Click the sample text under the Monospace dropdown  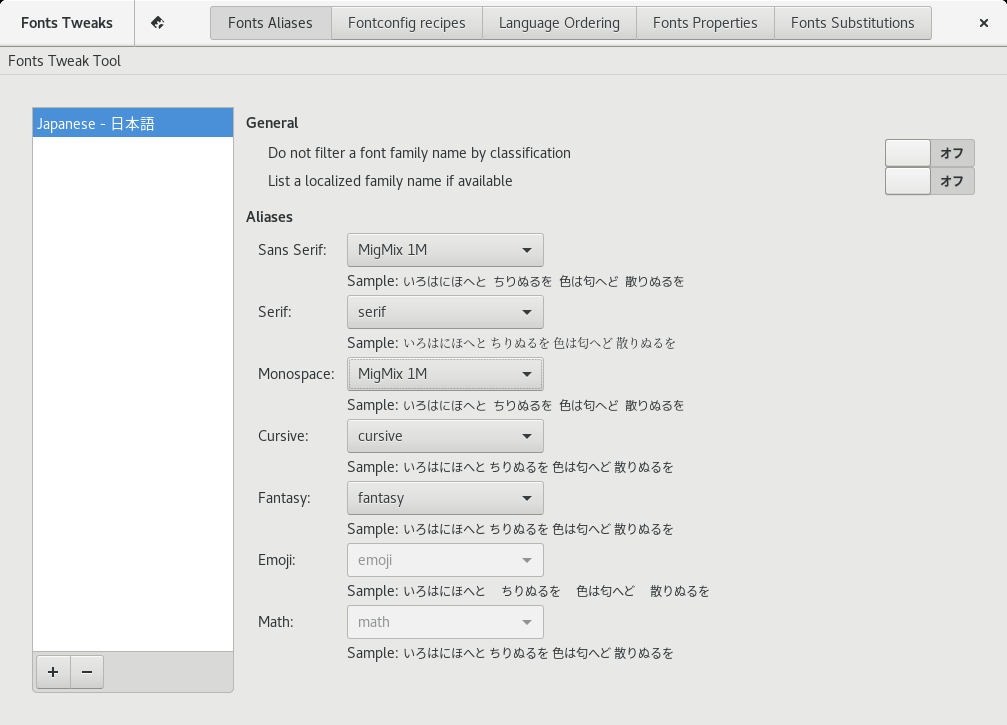coord(516,405)
